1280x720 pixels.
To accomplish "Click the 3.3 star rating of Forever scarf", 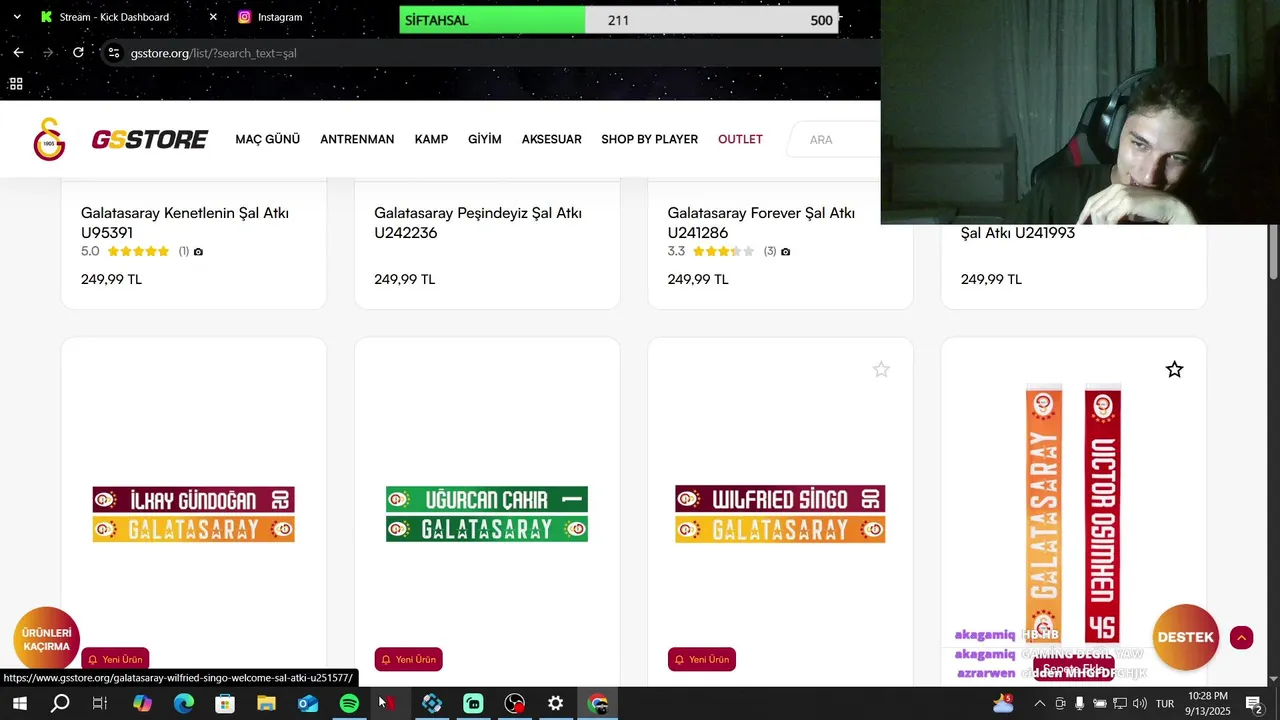I will coord(723,251).
